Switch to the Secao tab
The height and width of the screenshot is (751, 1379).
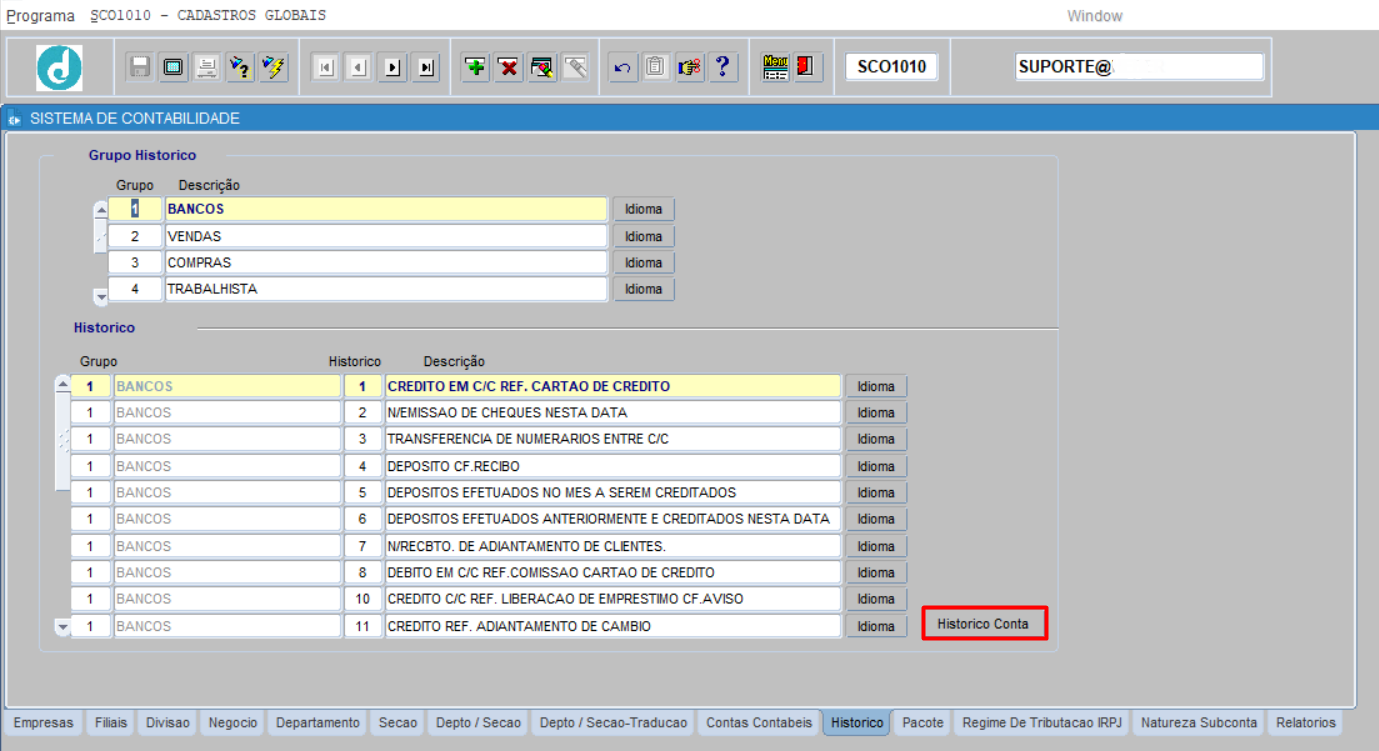point(398,723)
